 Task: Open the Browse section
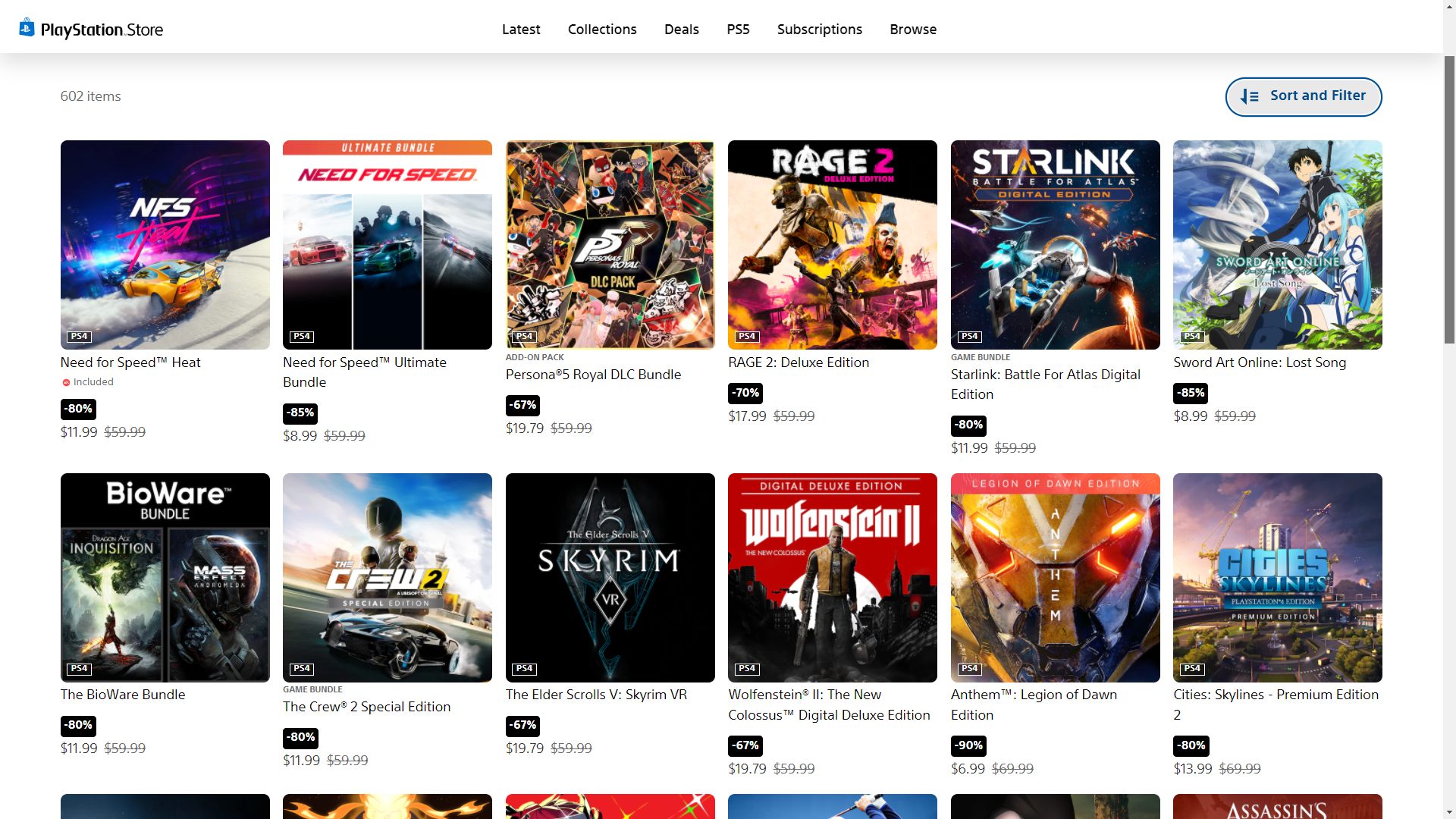click(913, 30)
